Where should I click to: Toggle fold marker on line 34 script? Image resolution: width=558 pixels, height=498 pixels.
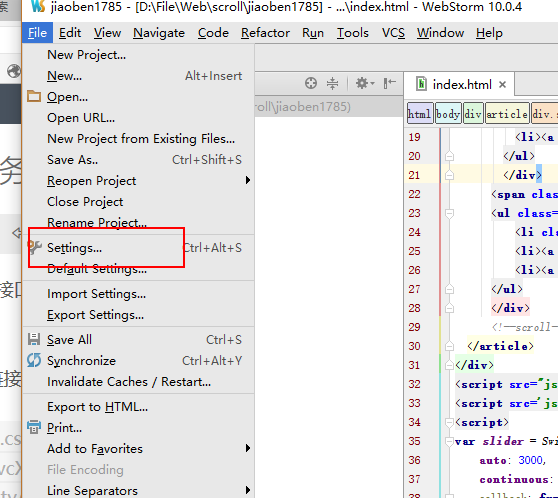[449, 422]
